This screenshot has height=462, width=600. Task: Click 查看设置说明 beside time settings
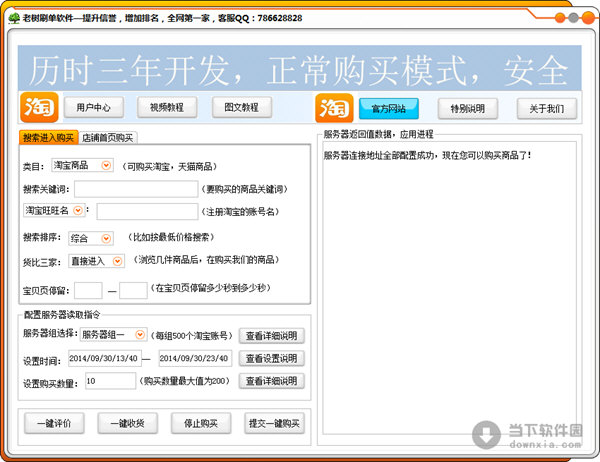pyautogui.click(x=272, y=358)
